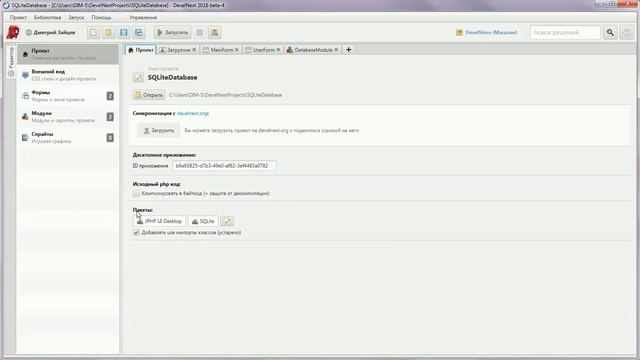Click the magnifier search button
This screenshot has height=360, width=640.
coord(610,32)
